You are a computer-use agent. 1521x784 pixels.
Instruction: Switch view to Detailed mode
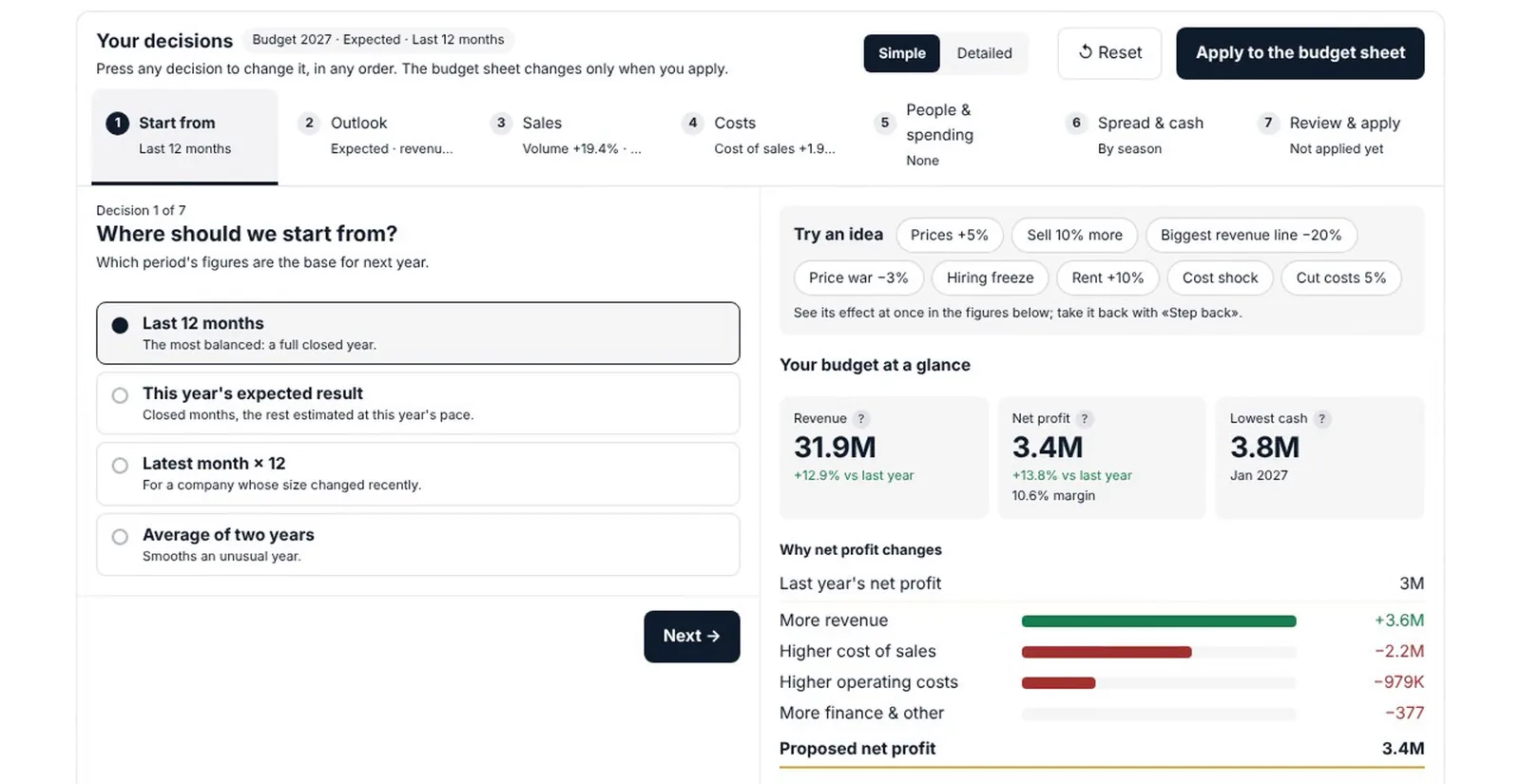984,53
